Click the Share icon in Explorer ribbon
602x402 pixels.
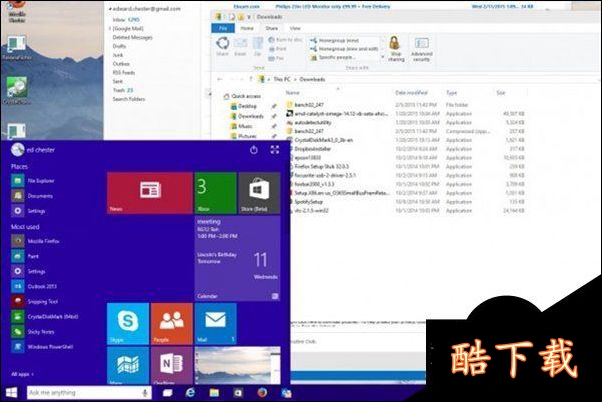tap(223, 46)
